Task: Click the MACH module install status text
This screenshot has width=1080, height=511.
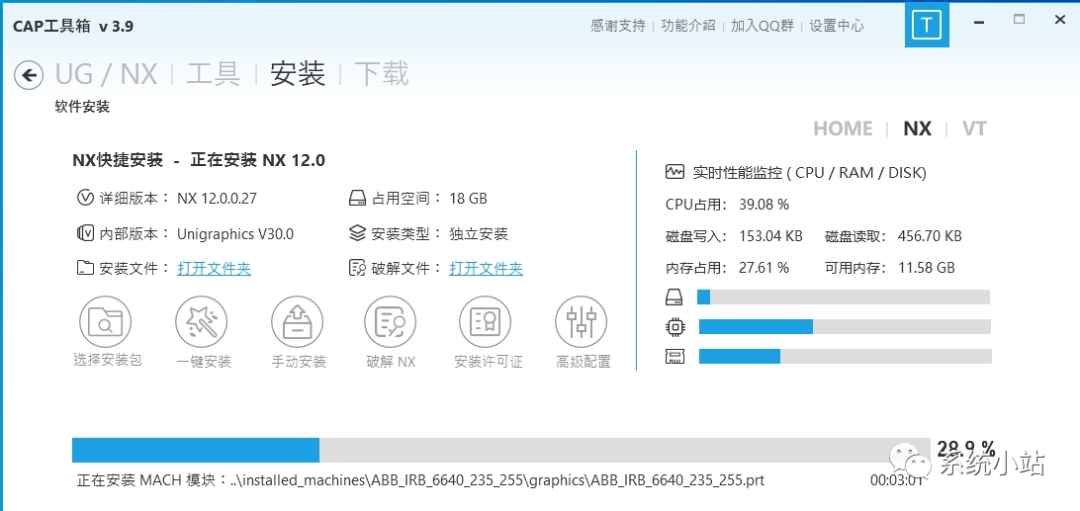Action: click(420, 480)
